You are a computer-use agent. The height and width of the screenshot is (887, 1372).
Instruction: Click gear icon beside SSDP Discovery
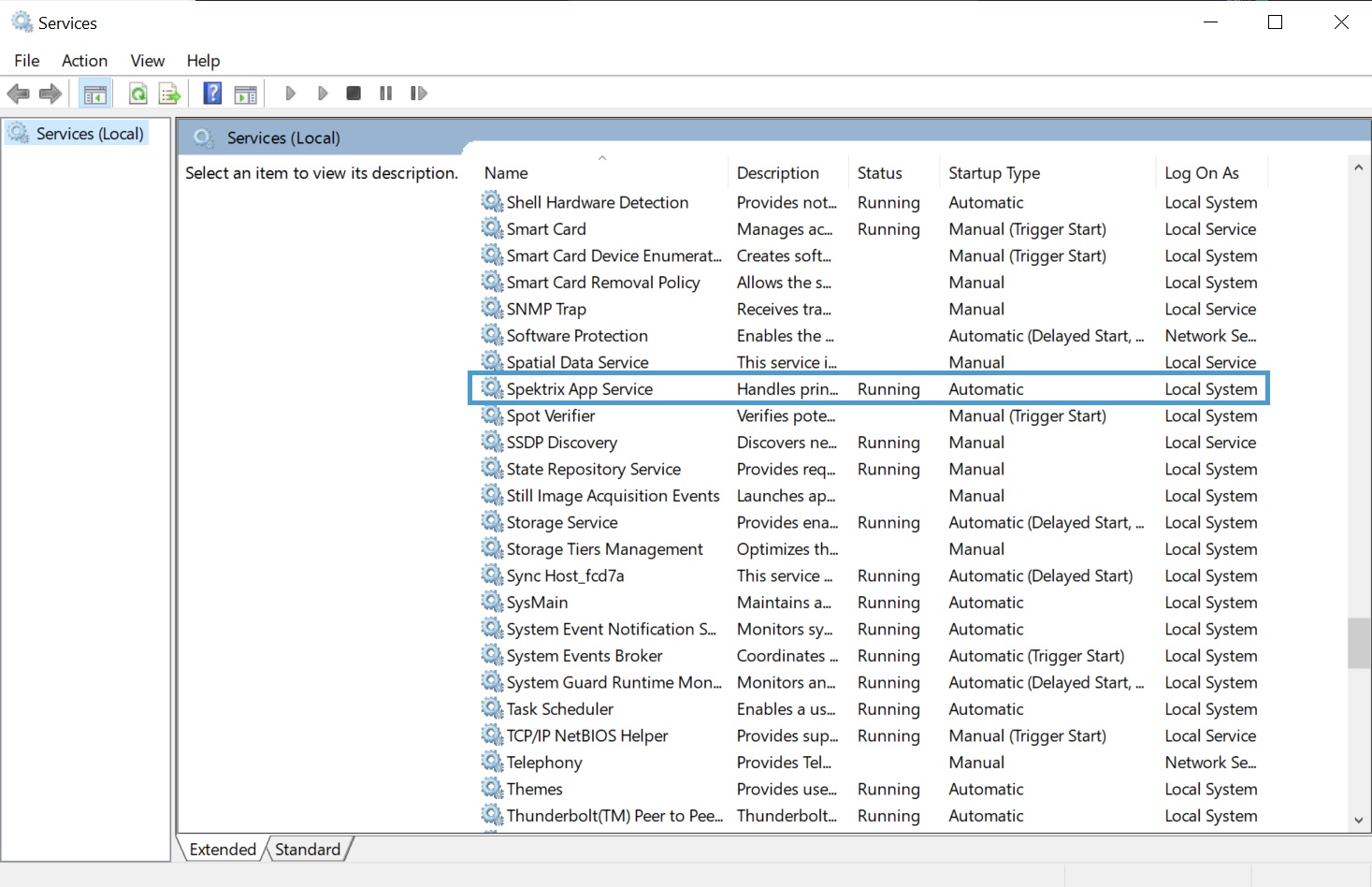tap(492, 442)
